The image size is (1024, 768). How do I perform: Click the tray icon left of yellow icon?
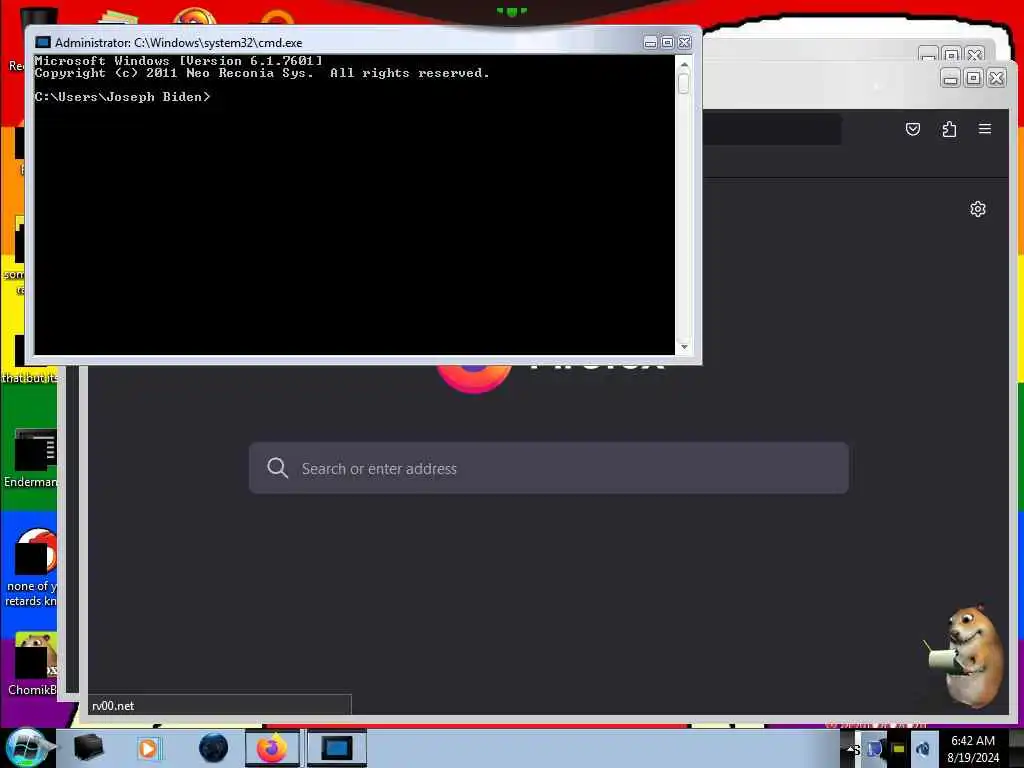(875, 748)
